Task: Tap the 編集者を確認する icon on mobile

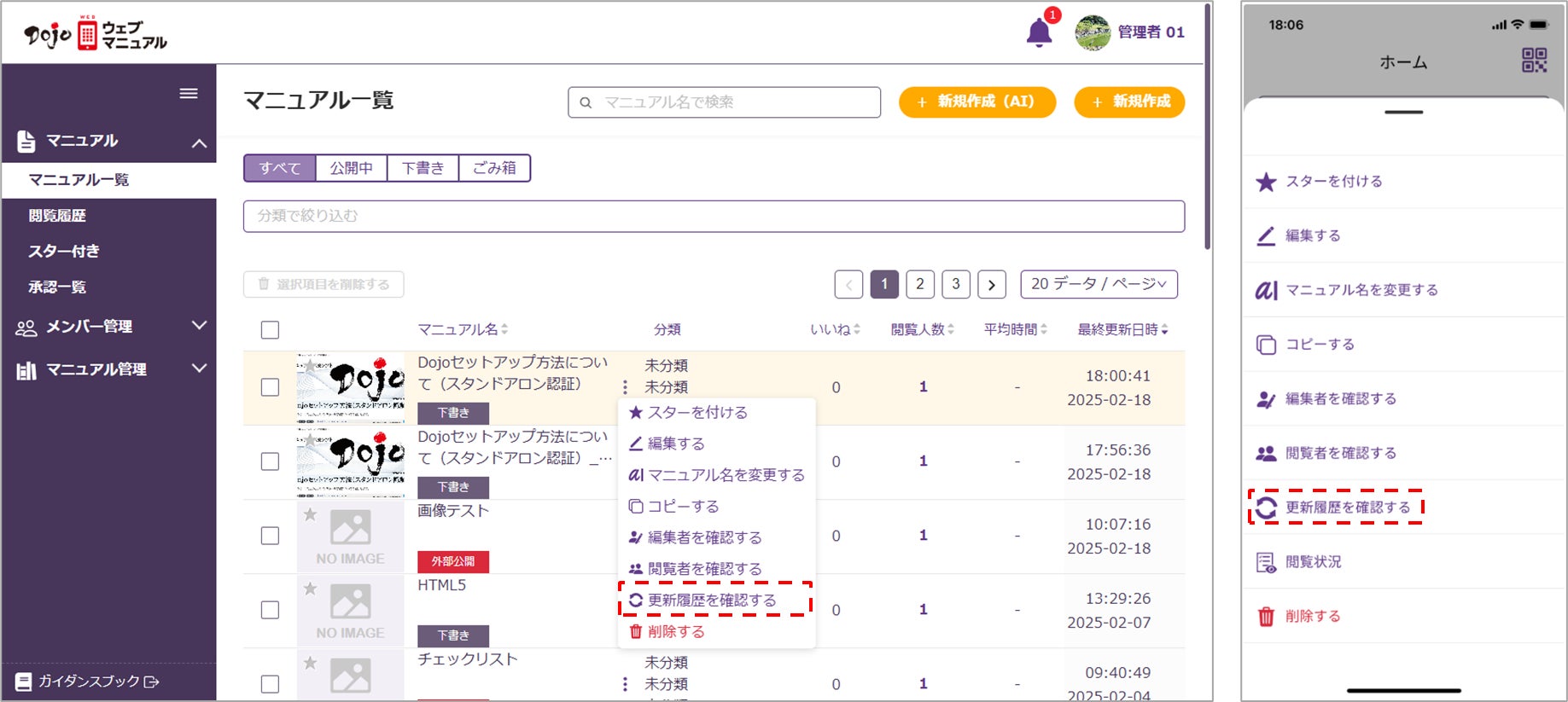Action: click(1266, 399)
